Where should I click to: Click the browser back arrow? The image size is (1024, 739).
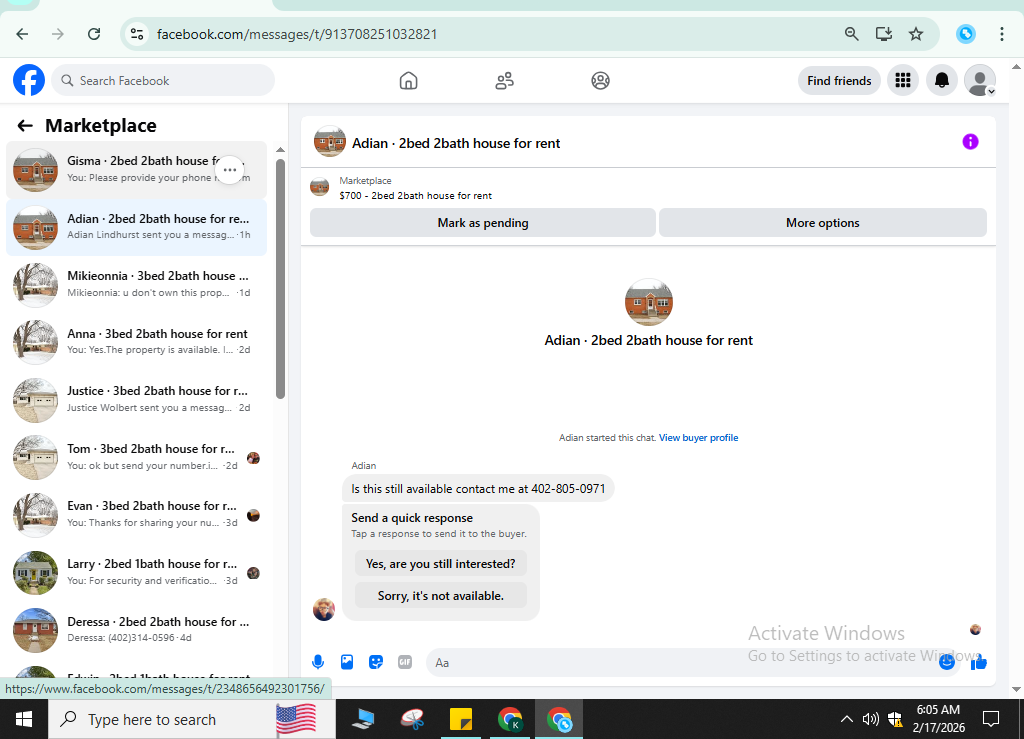pyautogui.click(x=22, y=34)
